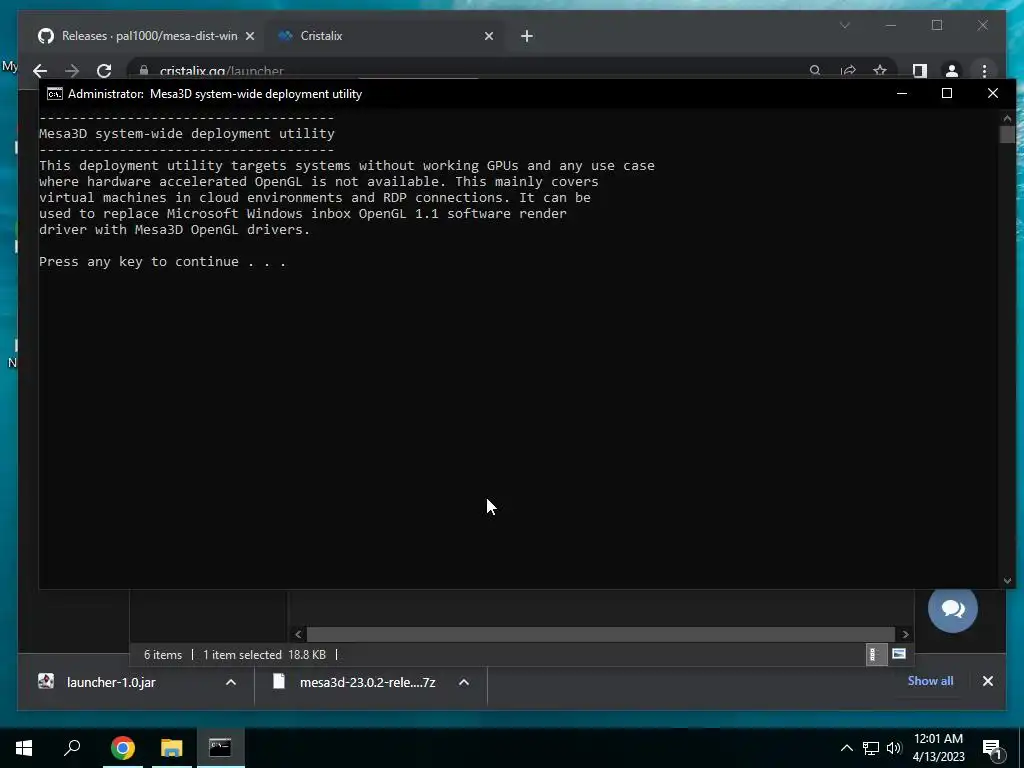Click the console scroll down arrow

click(x=1007, y=581)
